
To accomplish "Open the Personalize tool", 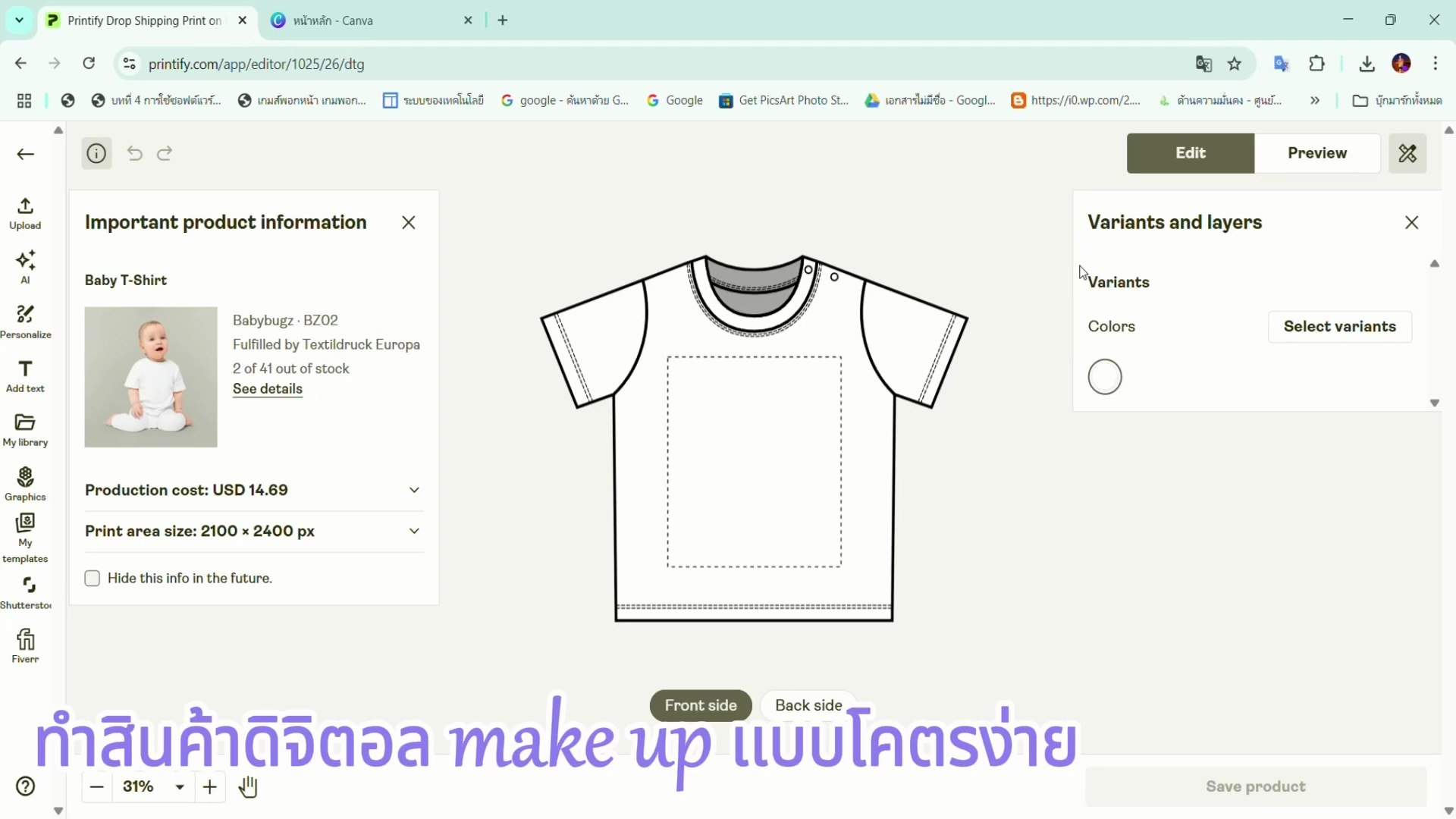I will tap(25, 320).
